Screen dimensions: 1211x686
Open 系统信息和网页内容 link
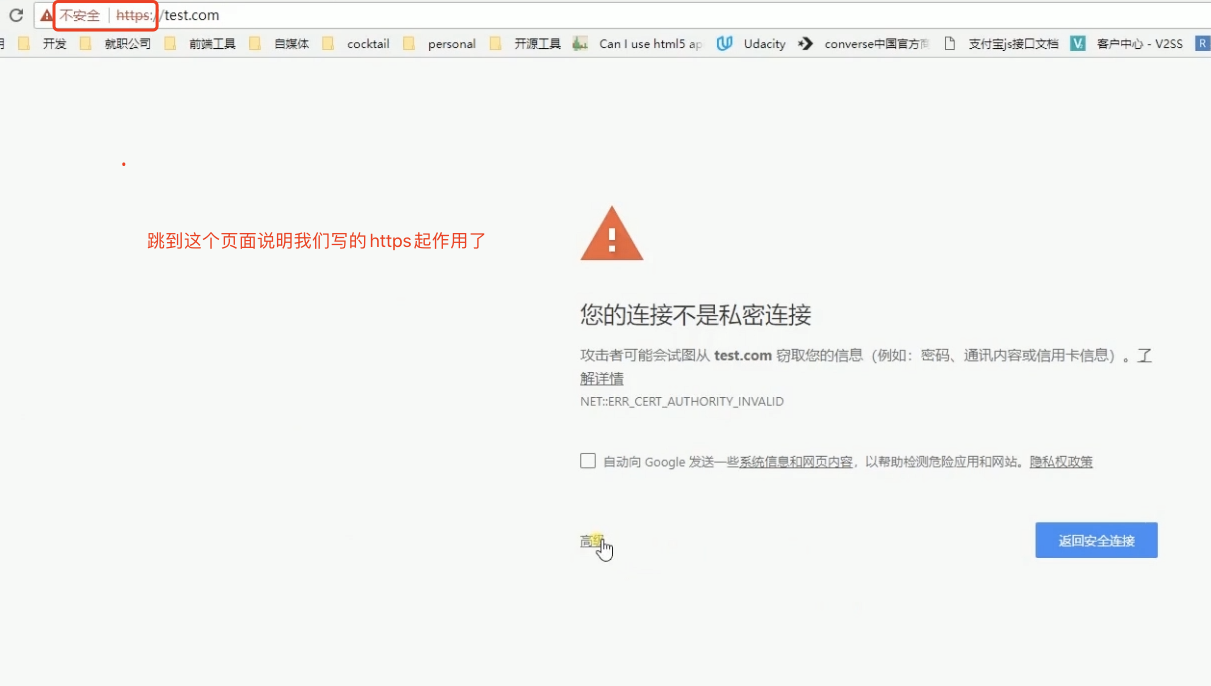coord(796,462)
